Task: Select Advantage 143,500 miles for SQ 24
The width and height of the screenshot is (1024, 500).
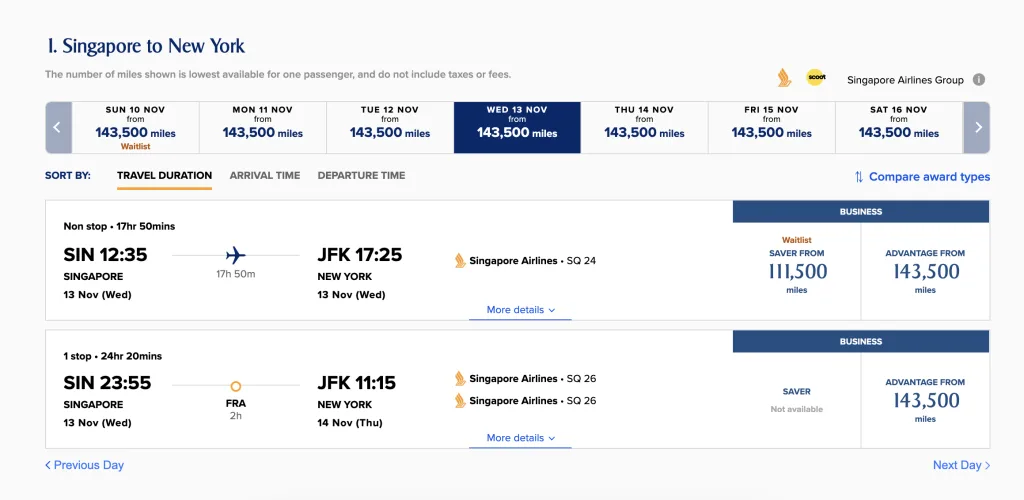Action: point(925,270)
